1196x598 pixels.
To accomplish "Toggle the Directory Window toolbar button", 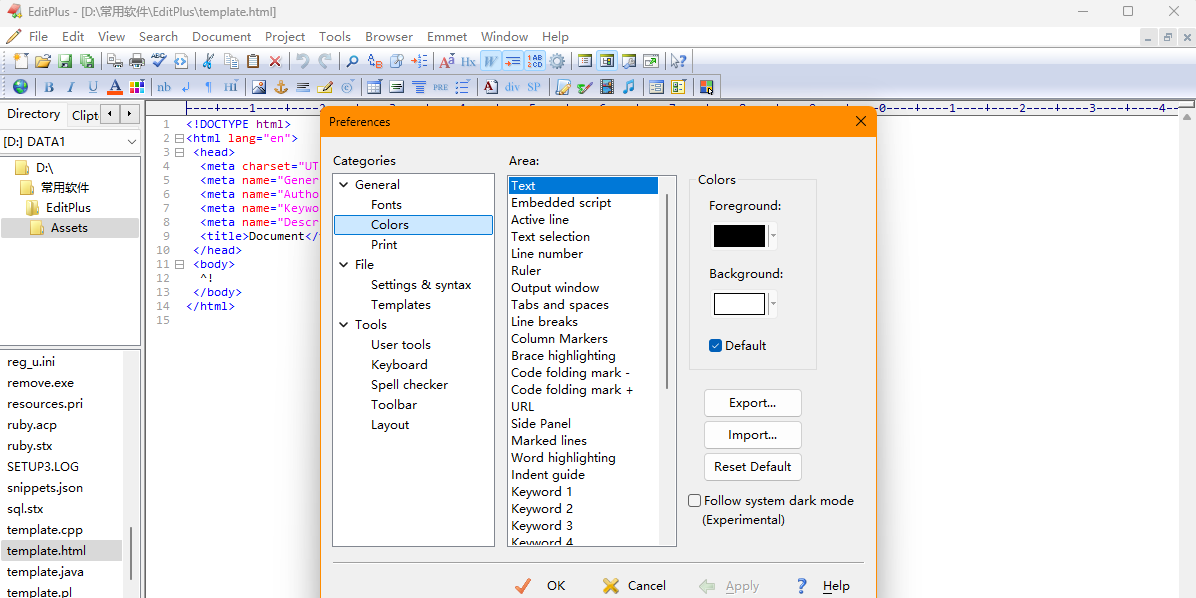I will 607,61.
